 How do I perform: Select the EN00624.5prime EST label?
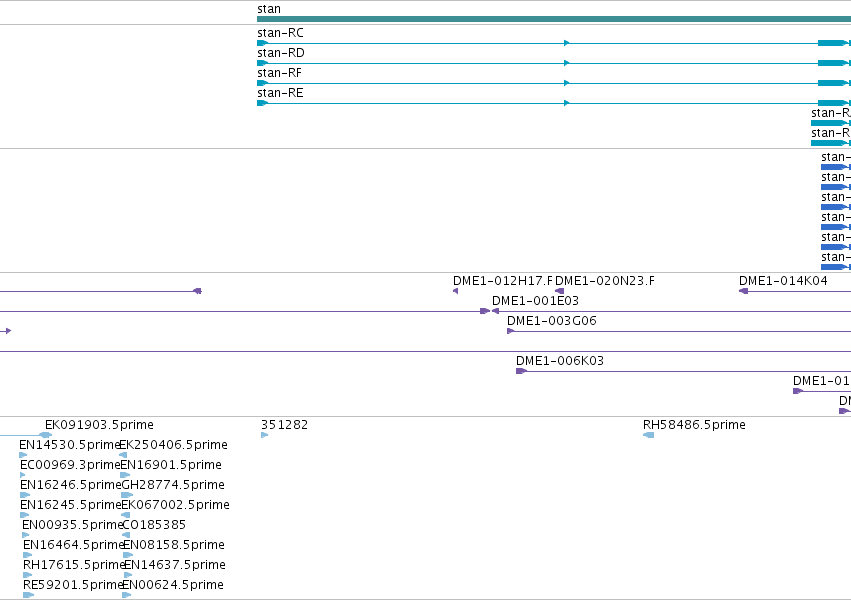[173, 585]
